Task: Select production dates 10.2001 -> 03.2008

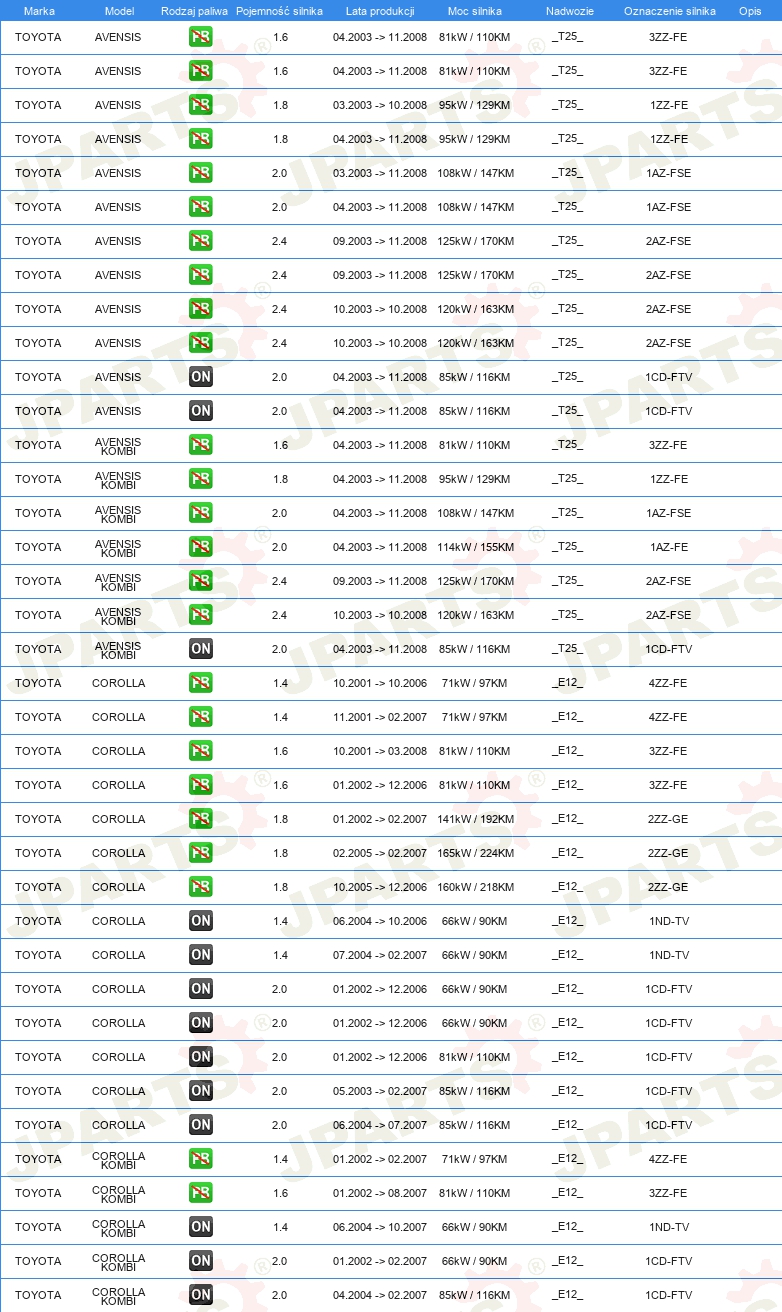Action: pos(380,751)
